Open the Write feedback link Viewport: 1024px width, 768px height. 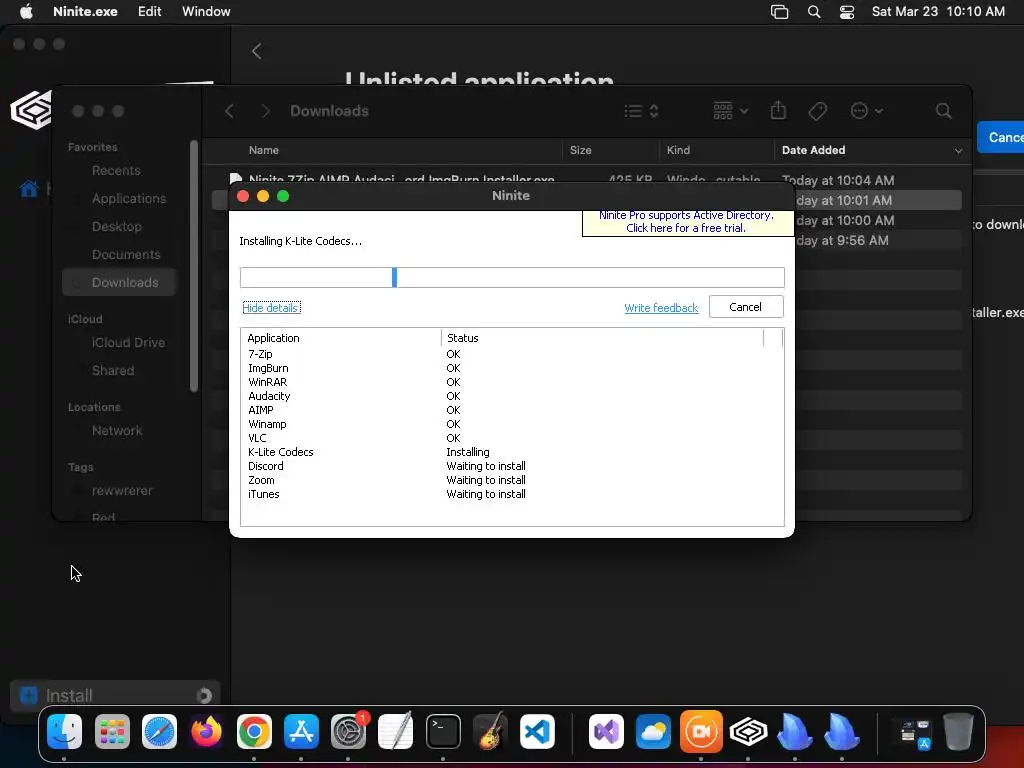click(661, 308)
